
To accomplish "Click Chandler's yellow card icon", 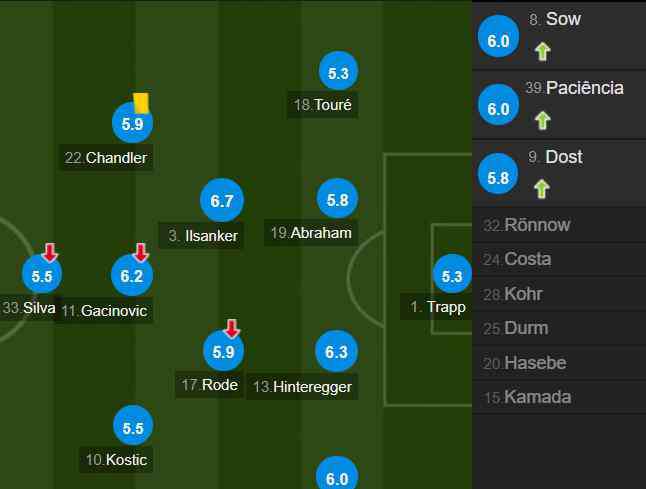I will (x=141, y=103).
